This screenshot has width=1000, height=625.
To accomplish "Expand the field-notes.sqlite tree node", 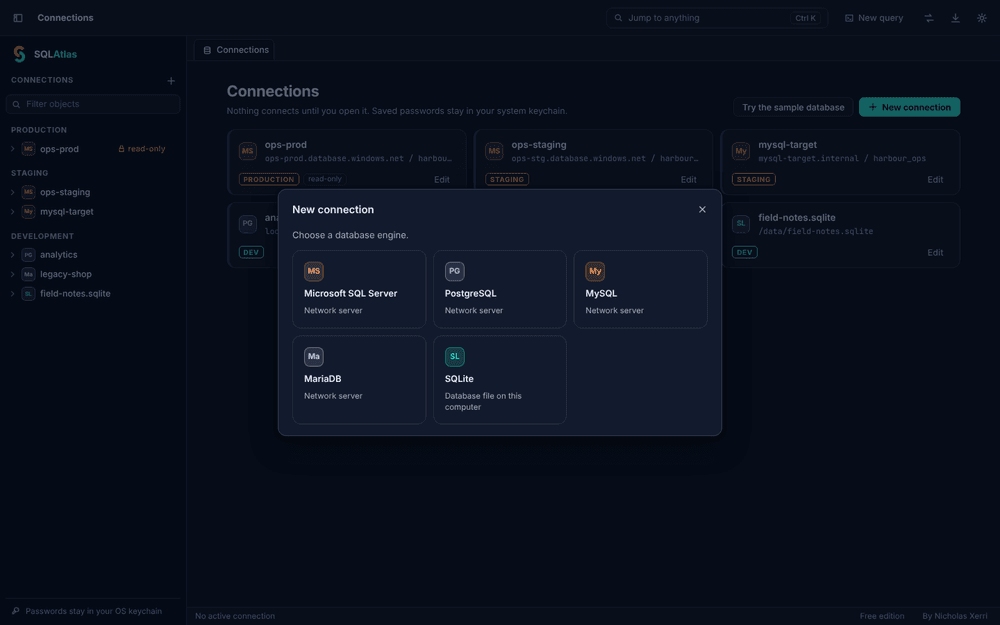I will (13, 293).
